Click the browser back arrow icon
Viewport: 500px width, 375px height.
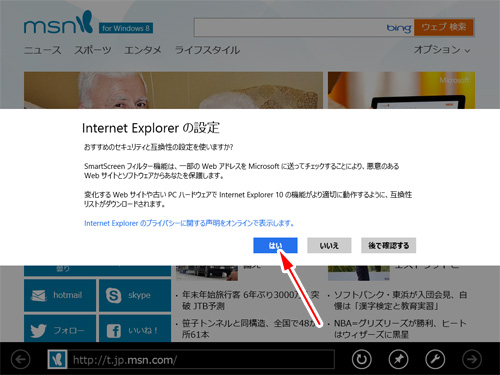(21, 359)
